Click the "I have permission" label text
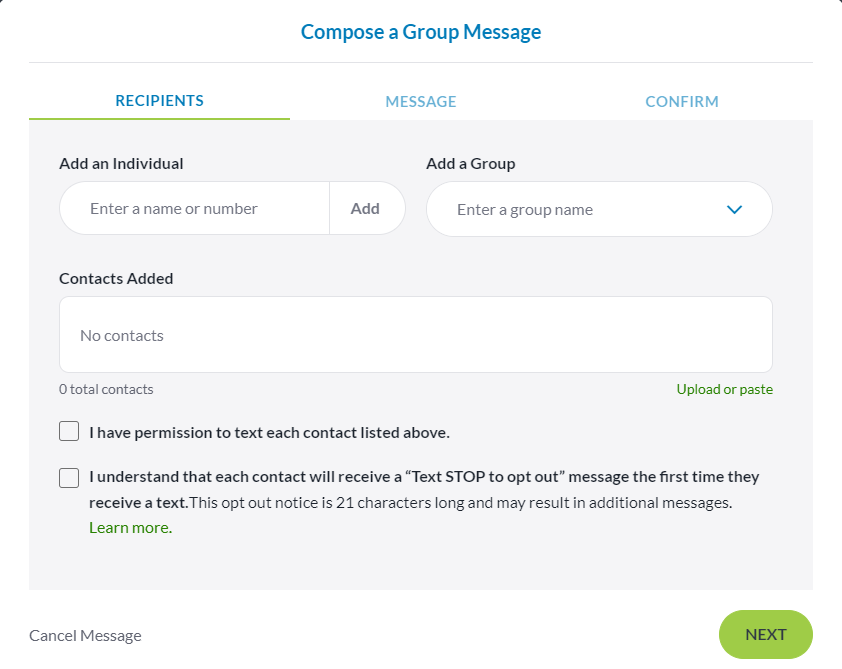This screenshot has width=842, height=669. [269, 433]
